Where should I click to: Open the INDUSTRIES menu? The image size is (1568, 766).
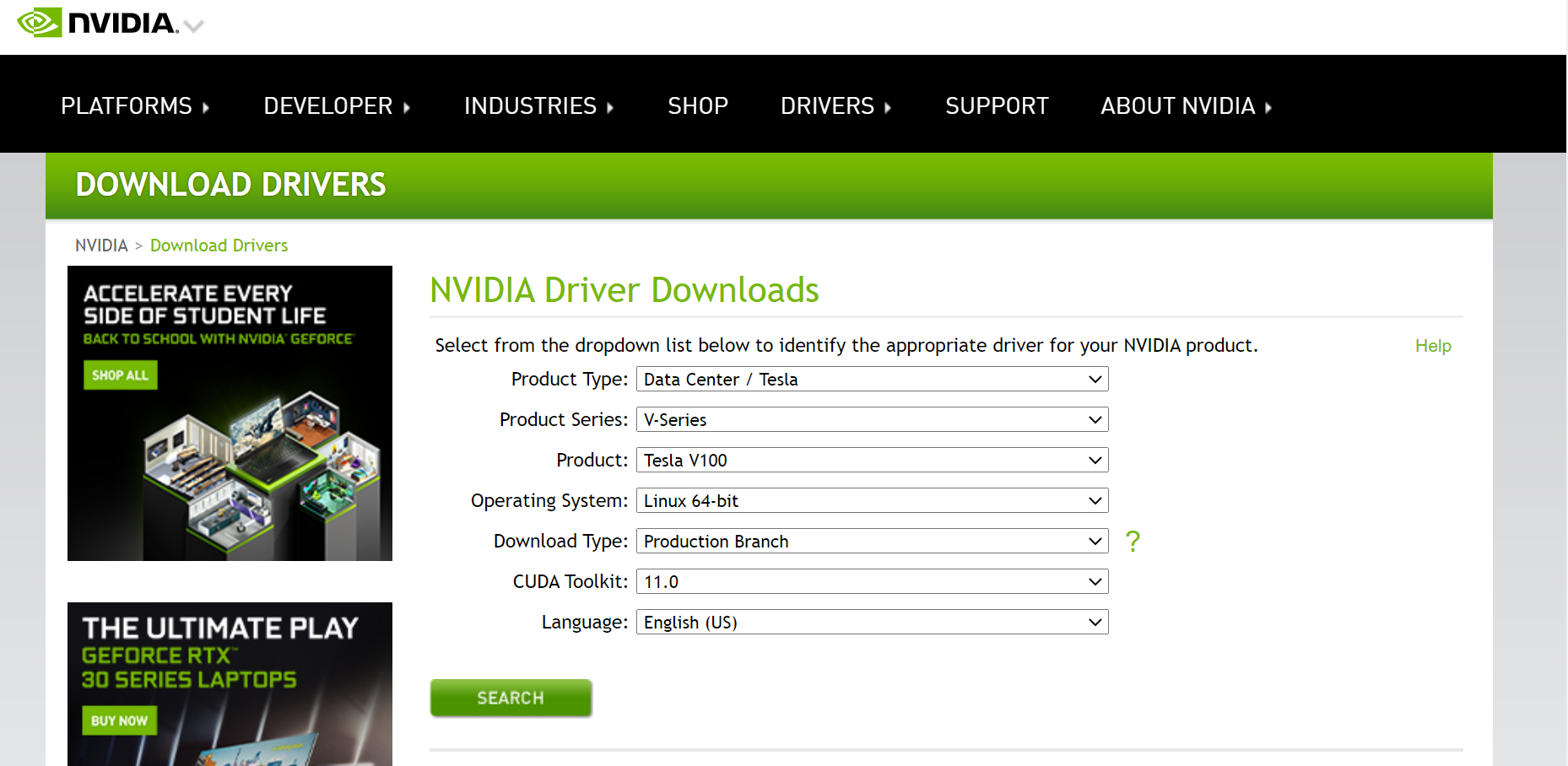(538, 106)
